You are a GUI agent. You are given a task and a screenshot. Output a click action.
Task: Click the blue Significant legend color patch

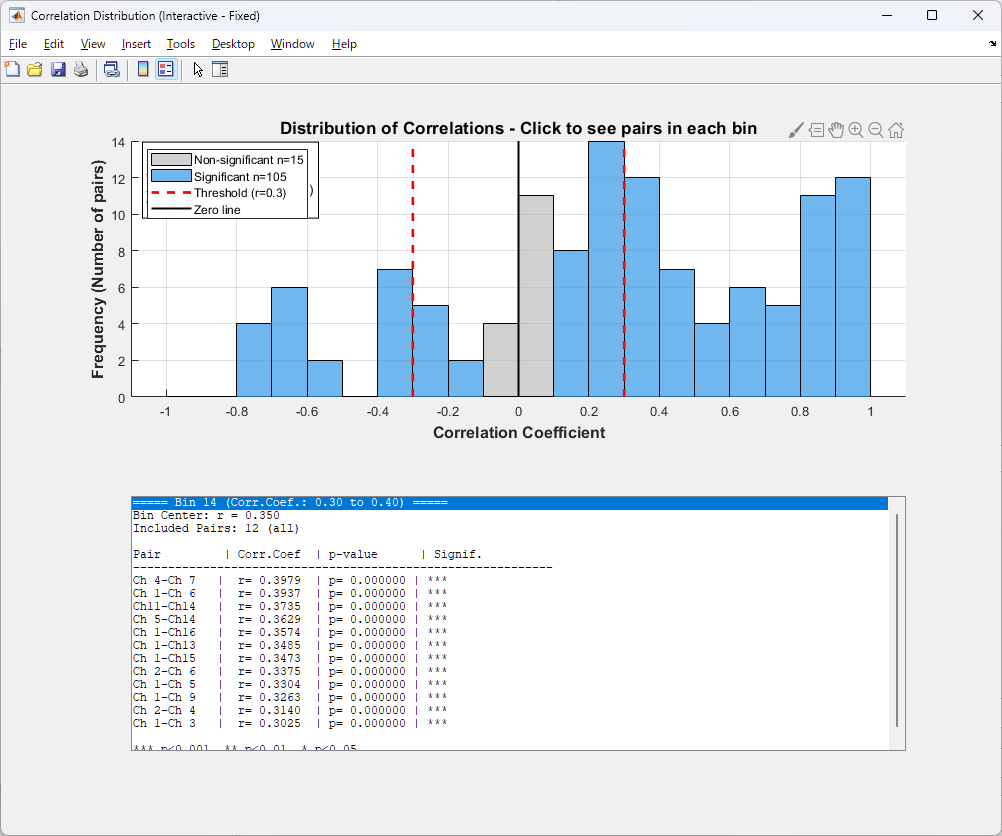click(170, 176)
